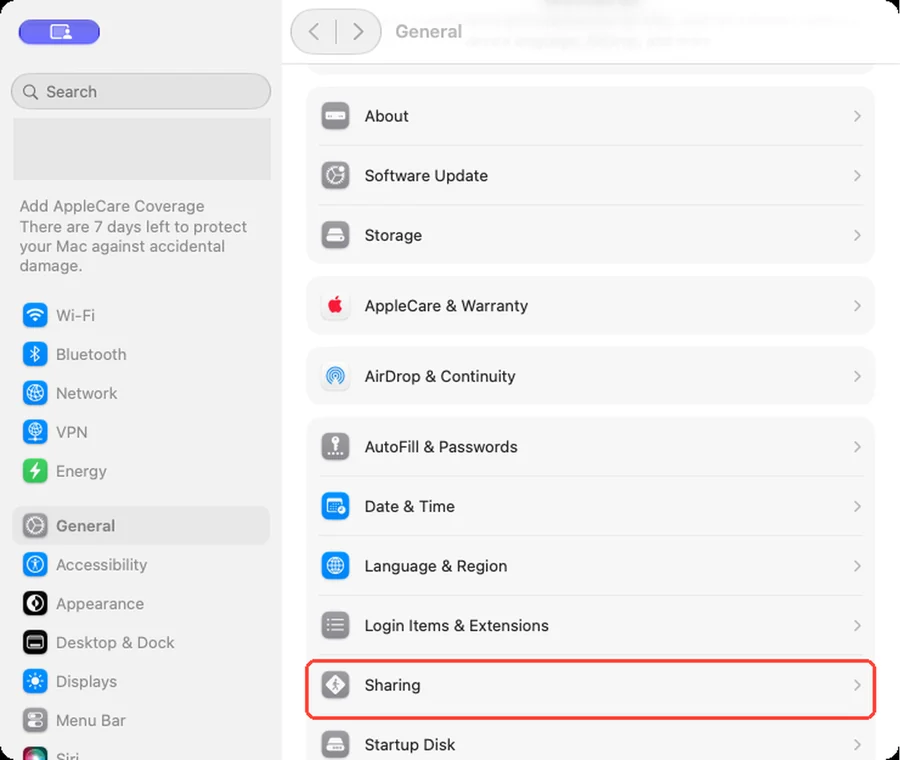900x760 pixels.
Task: Click the Menu Bar icon in sidebar
Action: pyautogui.click(x=35, y=720)
